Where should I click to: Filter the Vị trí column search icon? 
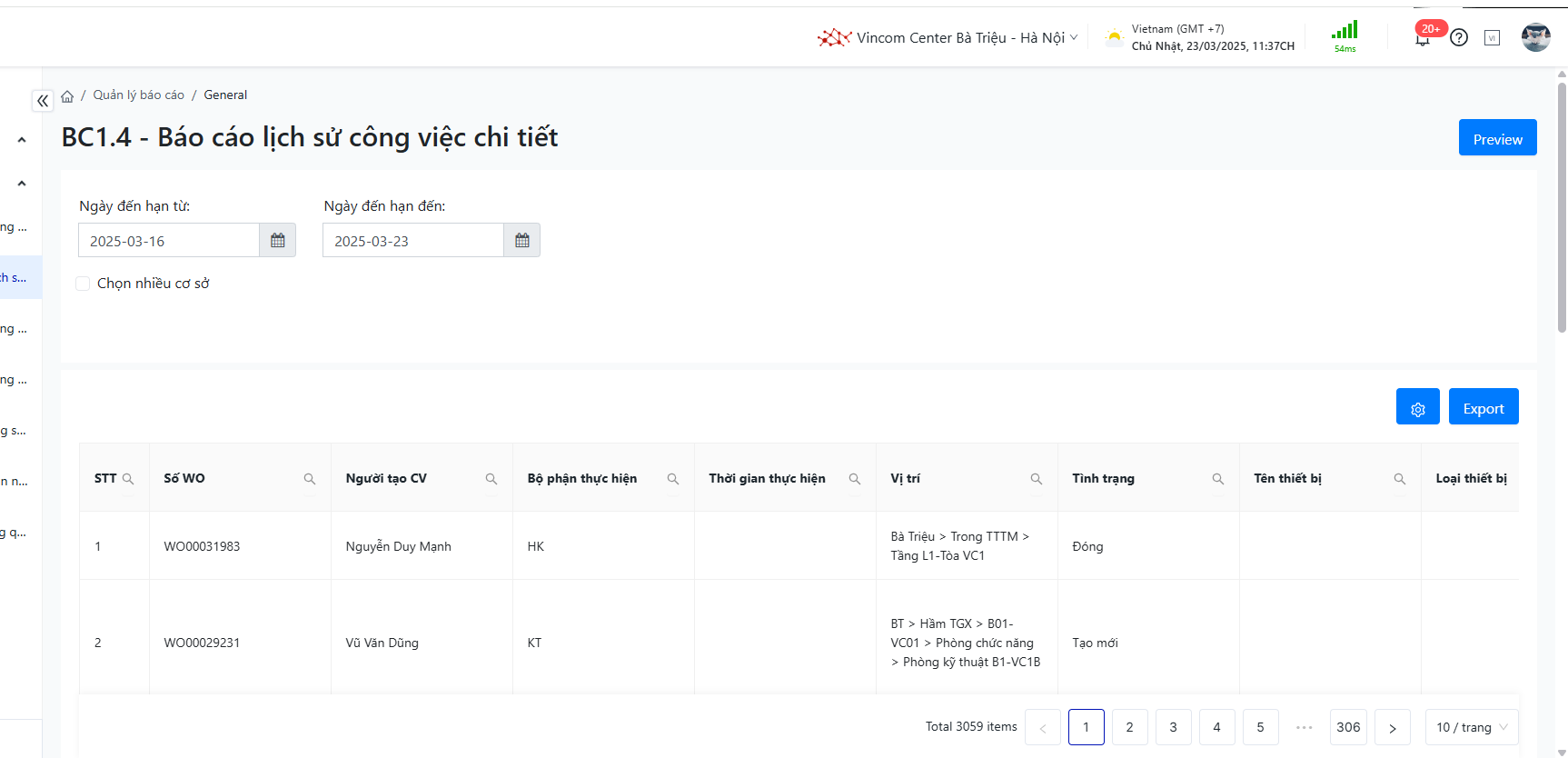pyautogui.click(x=1036, y=479)
